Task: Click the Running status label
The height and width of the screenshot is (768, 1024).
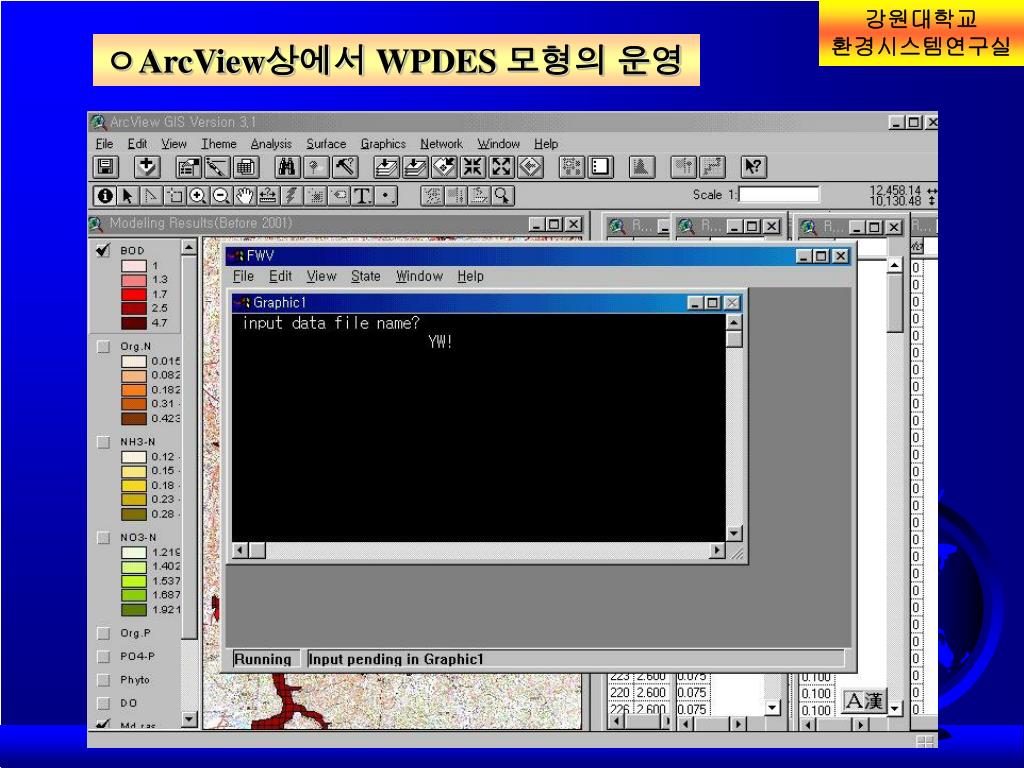Action: tap(263, 659)
